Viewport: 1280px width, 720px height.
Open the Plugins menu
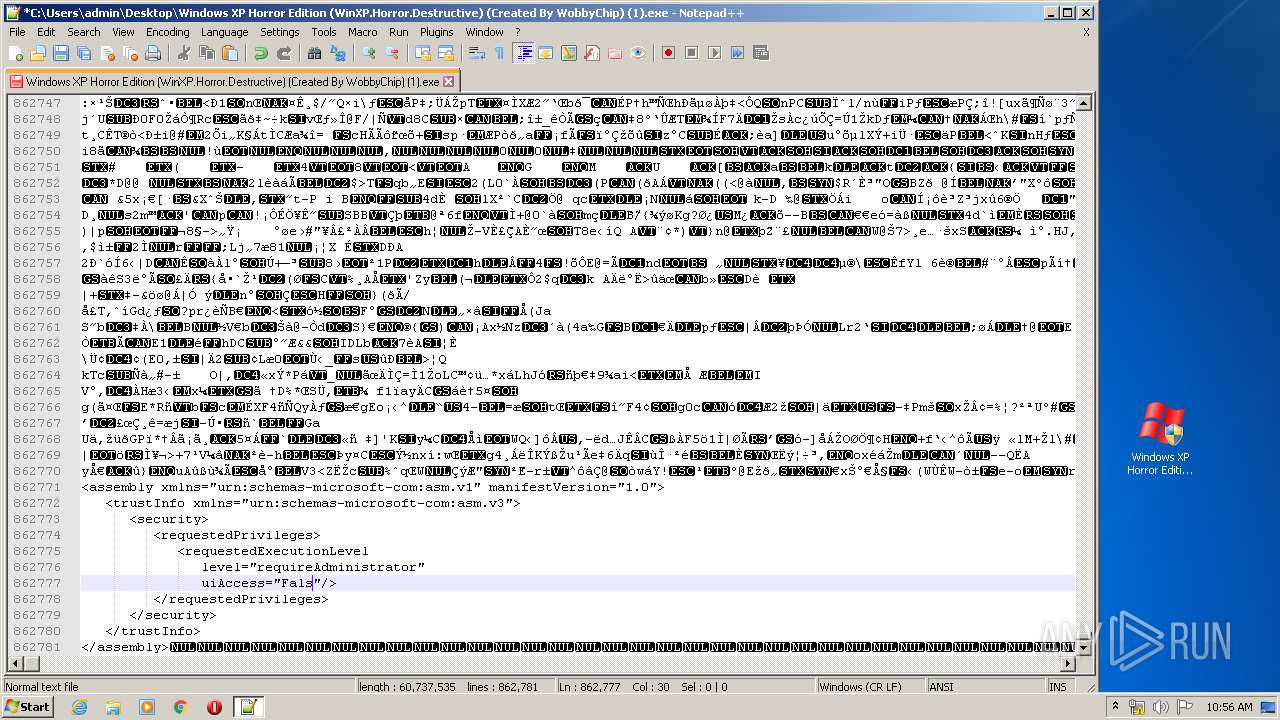tap(437, 32)
